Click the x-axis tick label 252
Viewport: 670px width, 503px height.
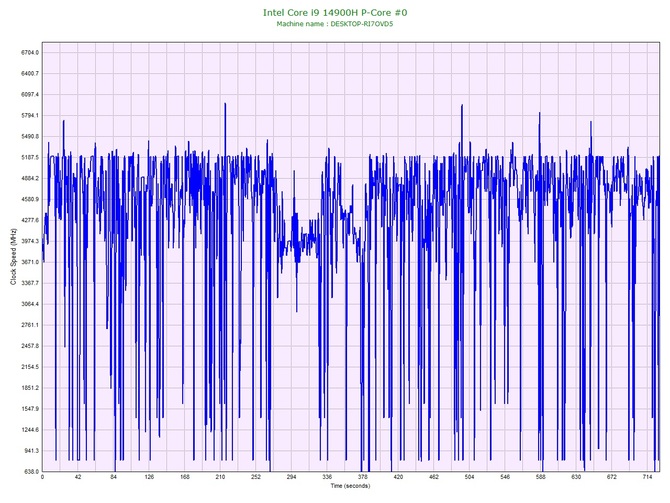pos(256,477)
